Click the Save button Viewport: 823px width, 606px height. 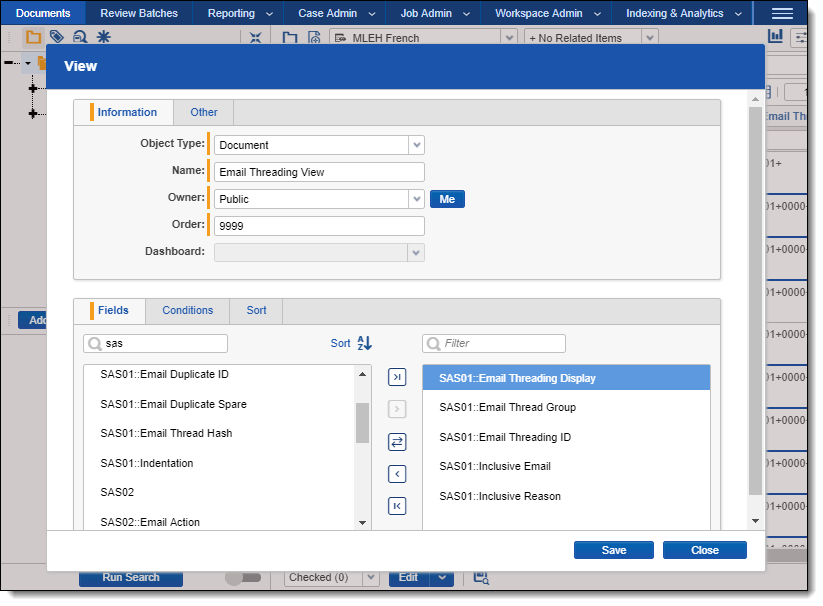(x=614, y=550)
